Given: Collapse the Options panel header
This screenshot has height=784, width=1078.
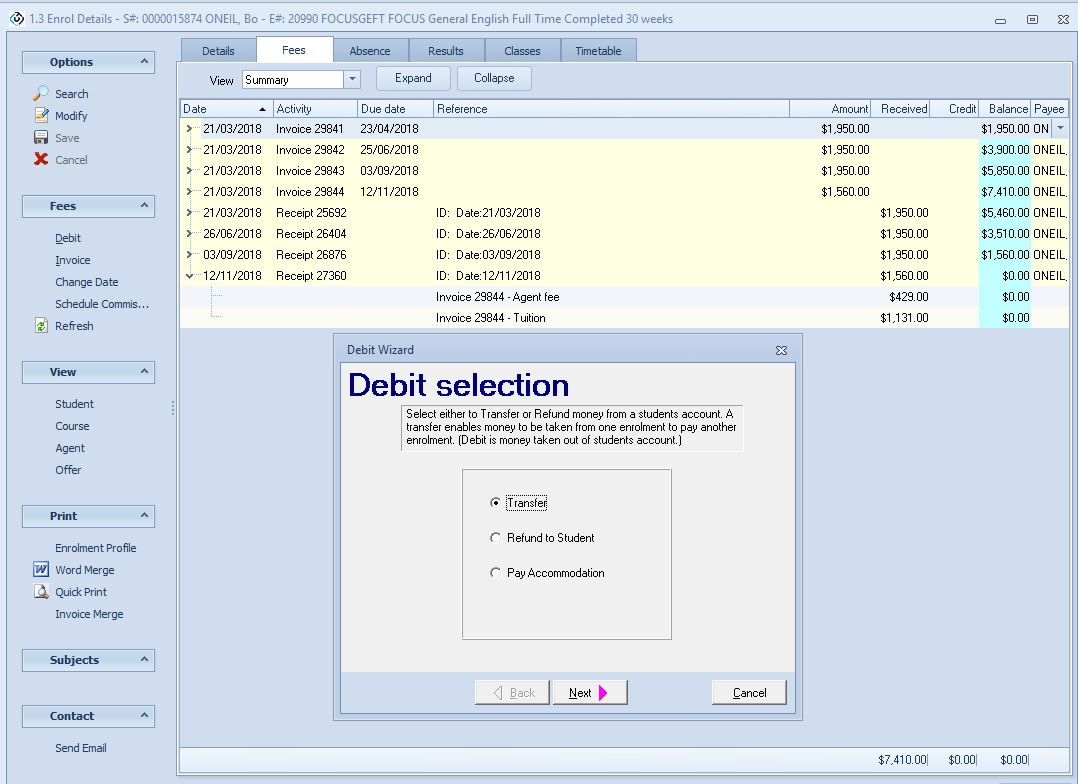Looking at the screenshot, I should (145, 62).
